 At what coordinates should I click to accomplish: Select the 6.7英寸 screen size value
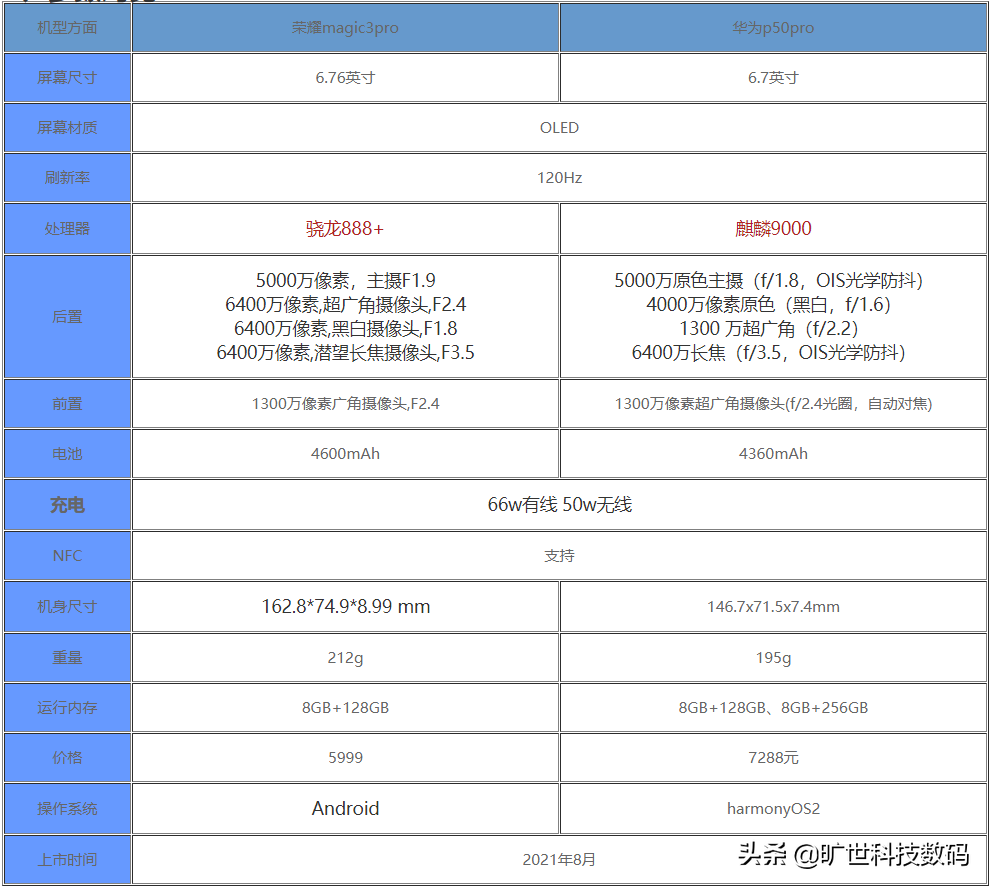click(773, 78)
